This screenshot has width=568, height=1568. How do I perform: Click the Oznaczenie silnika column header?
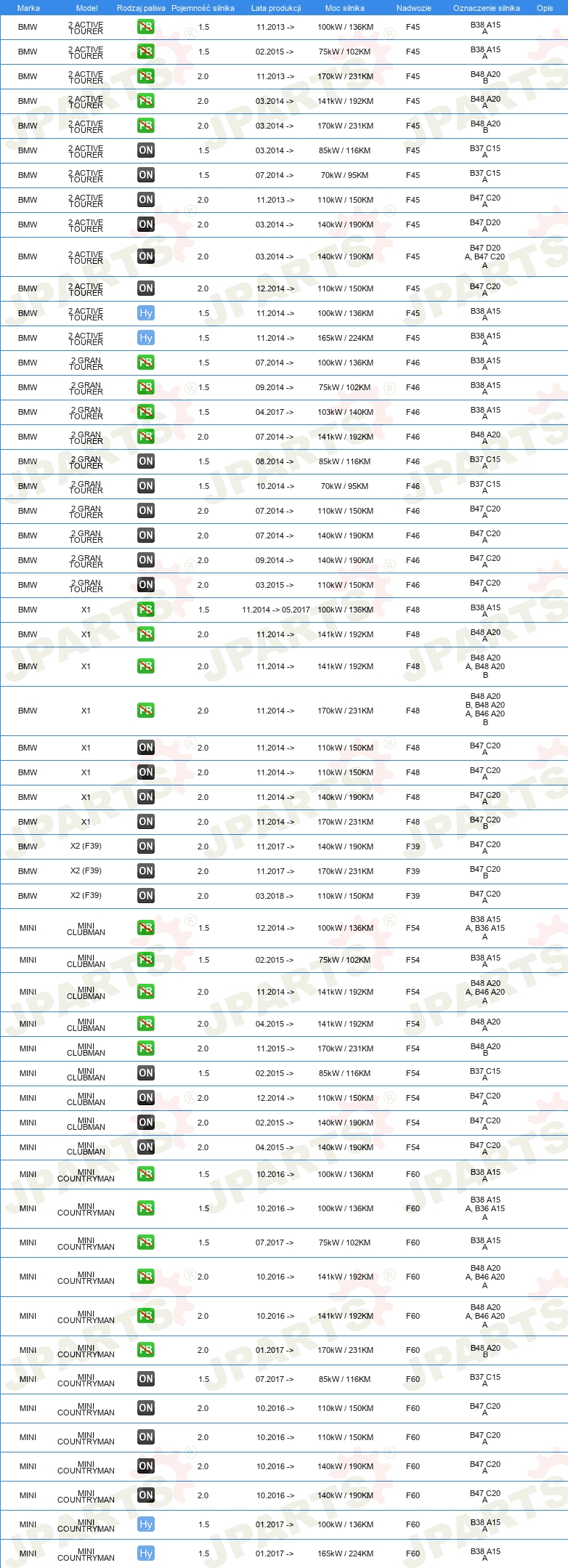[x=487, y=8]
